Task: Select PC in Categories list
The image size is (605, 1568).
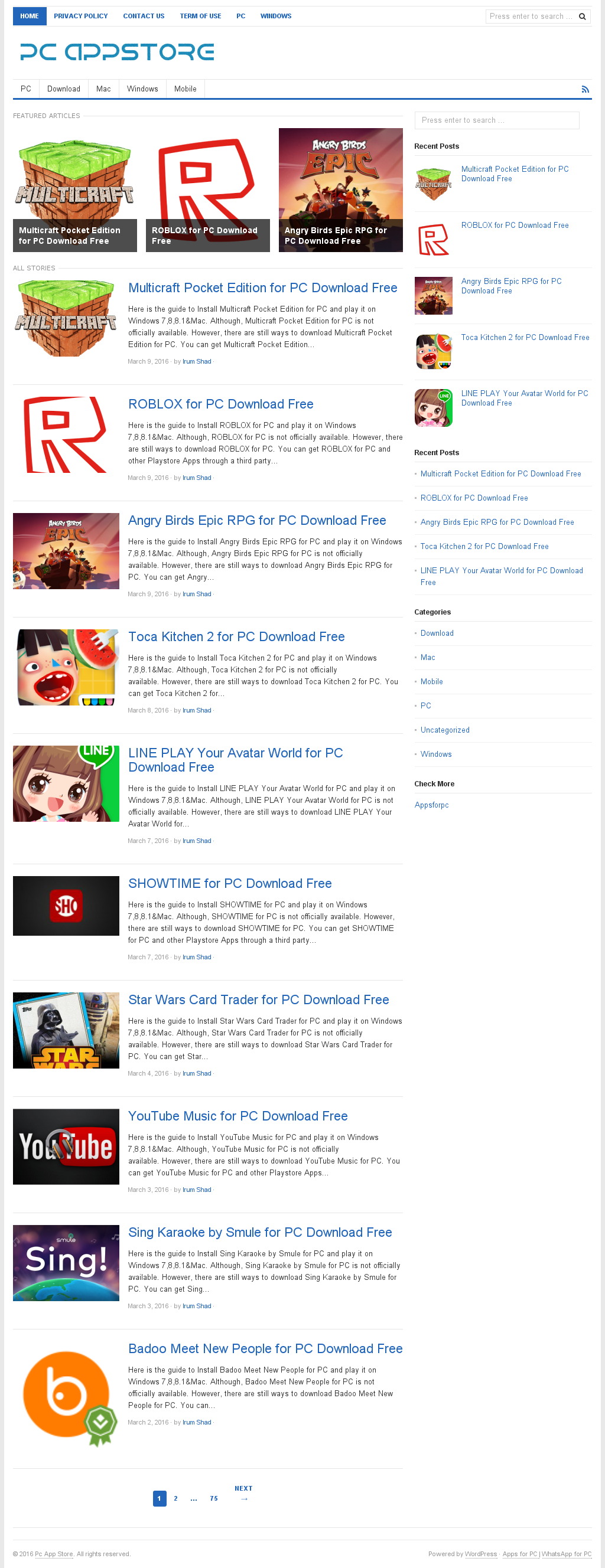Action: click(x=426, y=706)
